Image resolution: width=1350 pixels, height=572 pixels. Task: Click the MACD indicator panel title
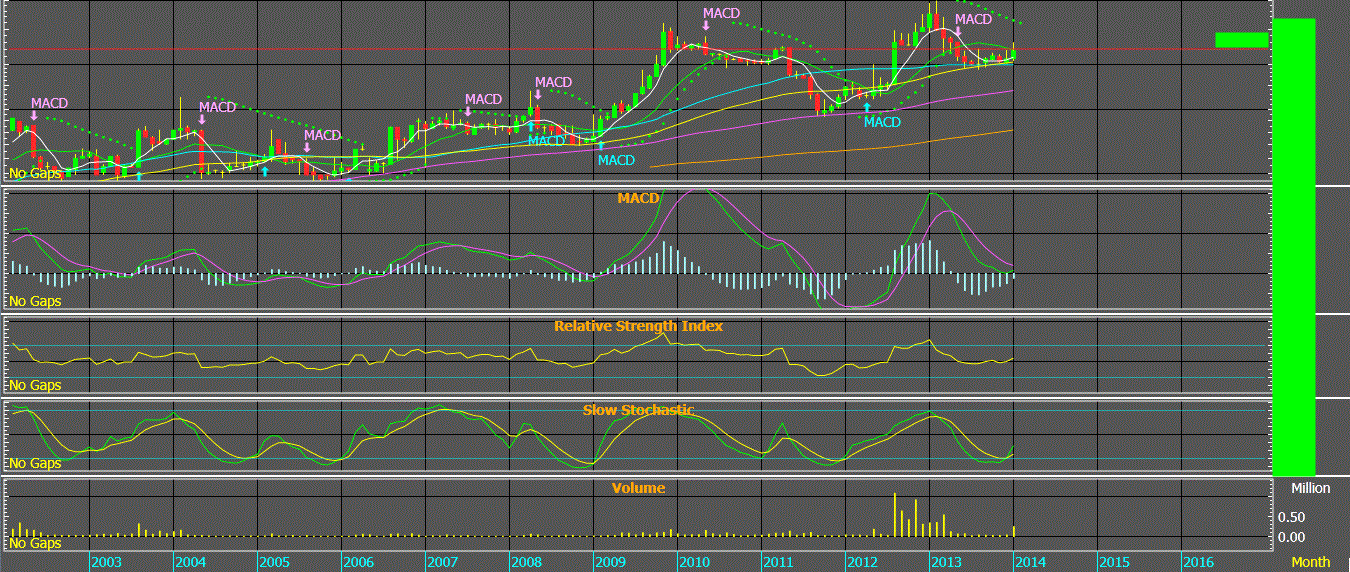click(638, 198)
